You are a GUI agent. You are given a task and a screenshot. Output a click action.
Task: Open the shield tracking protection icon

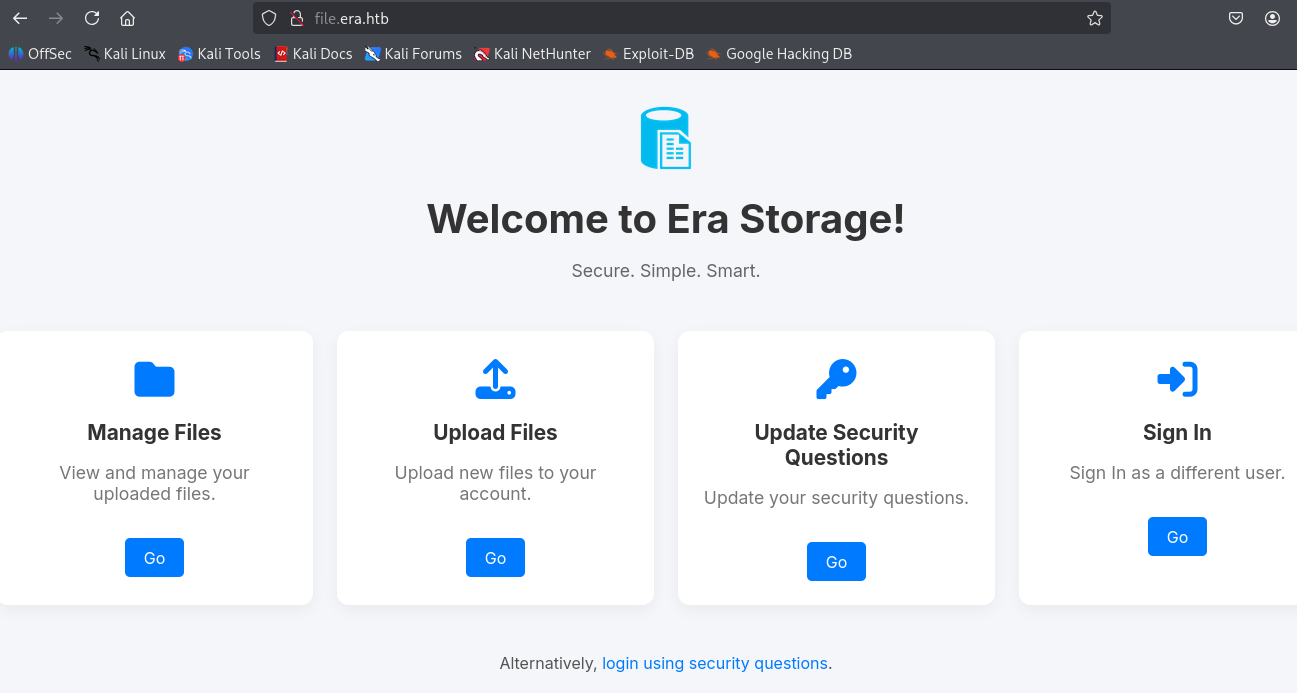pos(269,18)
